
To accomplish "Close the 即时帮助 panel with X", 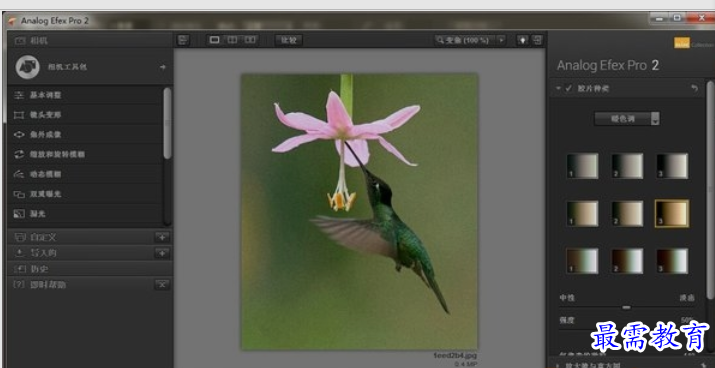I will coord(162,285).
